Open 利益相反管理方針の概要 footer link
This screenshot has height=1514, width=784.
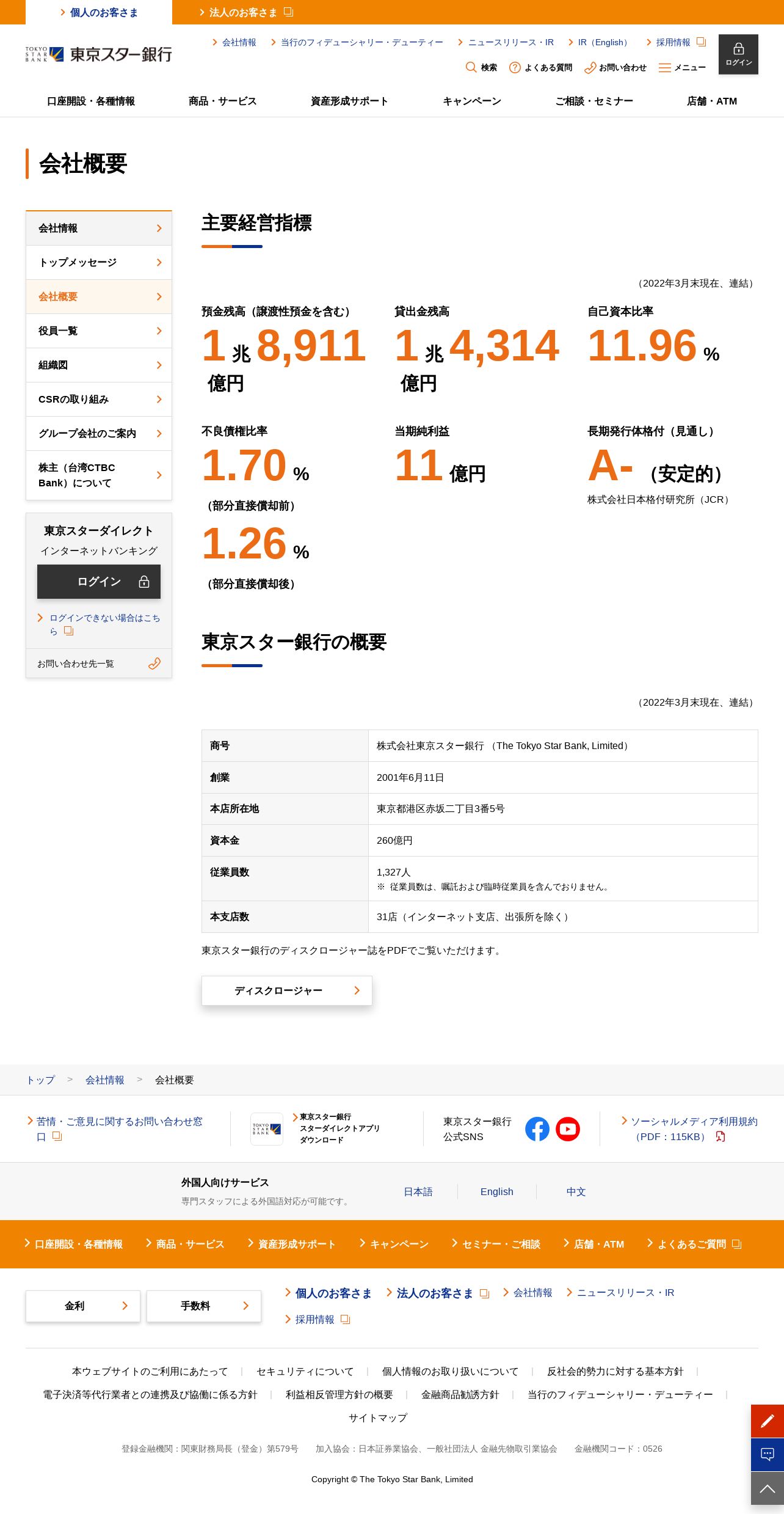click(339, 1395)
